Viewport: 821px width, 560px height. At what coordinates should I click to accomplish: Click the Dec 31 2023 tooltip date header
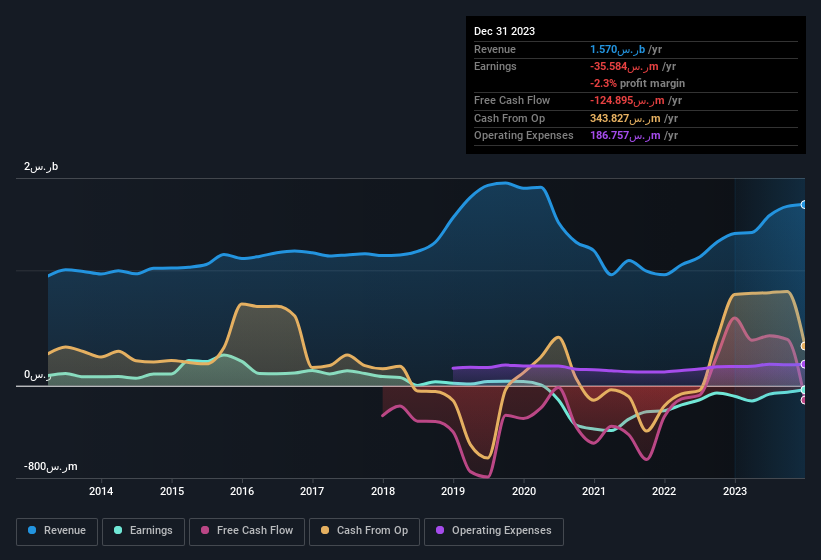(x=505, y=31)
